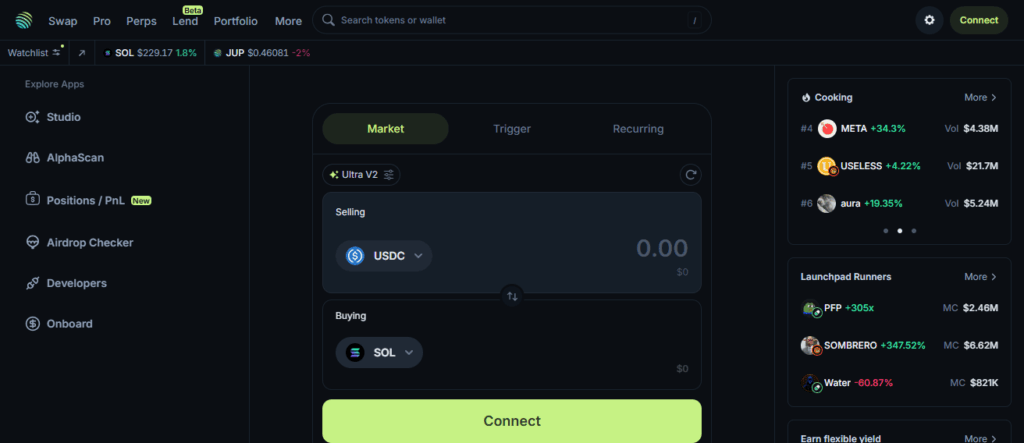Switch to the Recurring tab
Image resolution: width=1024 pixels, height=443 pixels.
(638, 129)
